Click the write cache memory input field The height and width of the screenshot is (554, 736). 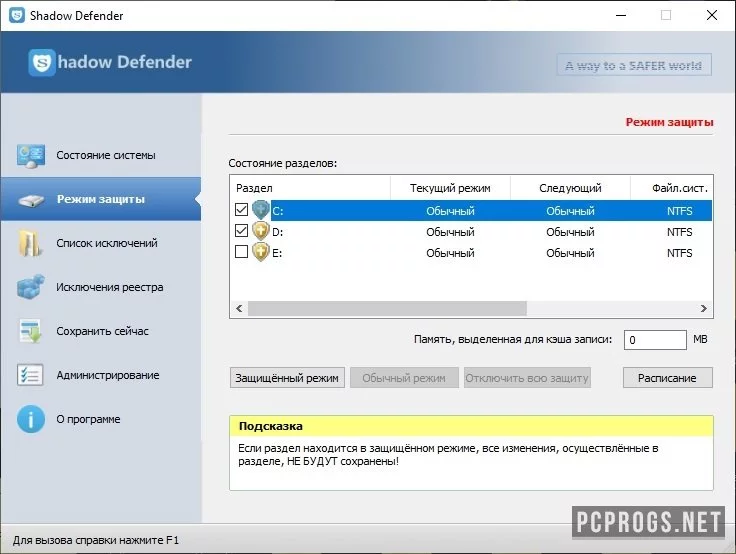tap(655, 340)
